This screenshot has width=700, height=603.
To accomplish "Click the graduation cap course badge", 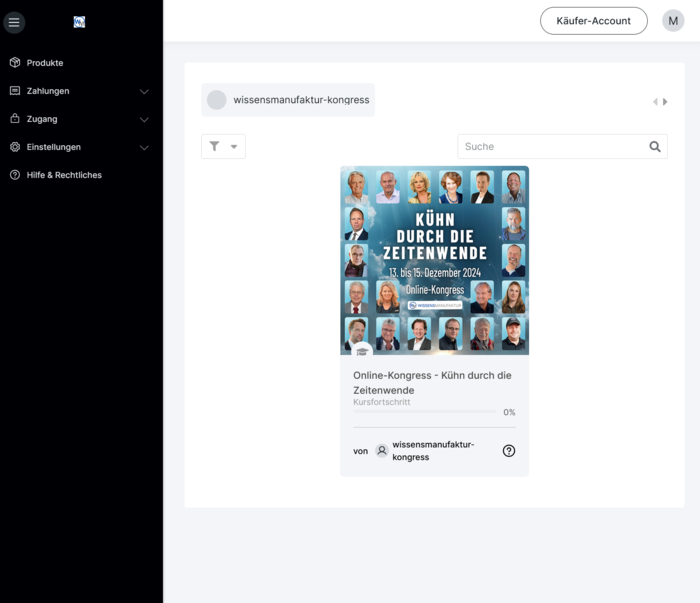I will tap(362, 351).
